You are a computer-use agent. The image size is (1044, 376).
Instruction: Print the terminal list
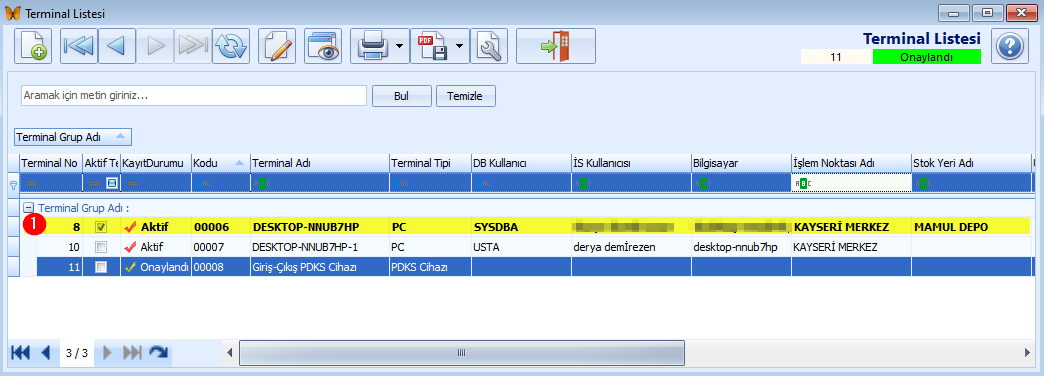click(372, 46)
